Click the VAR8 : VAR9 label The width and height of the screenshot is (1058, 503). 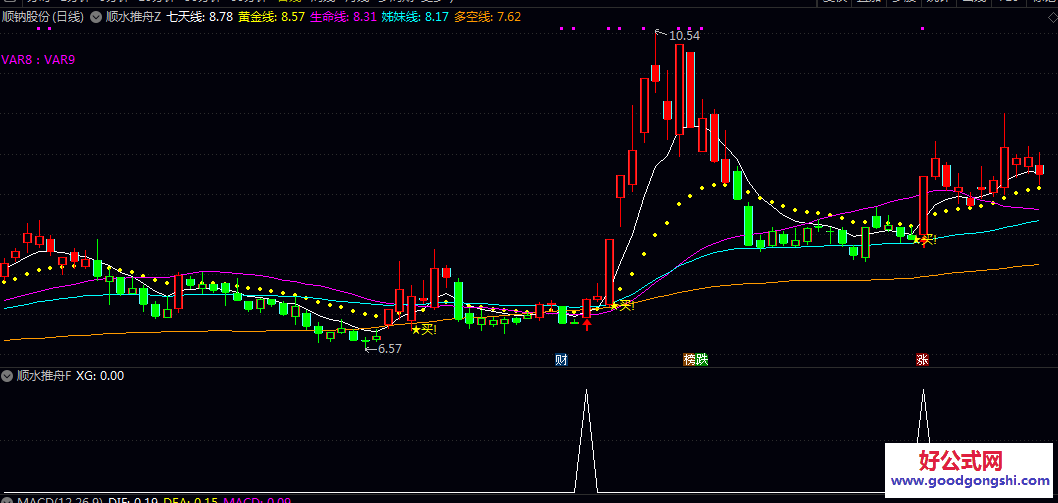click(x=38, y=59)
